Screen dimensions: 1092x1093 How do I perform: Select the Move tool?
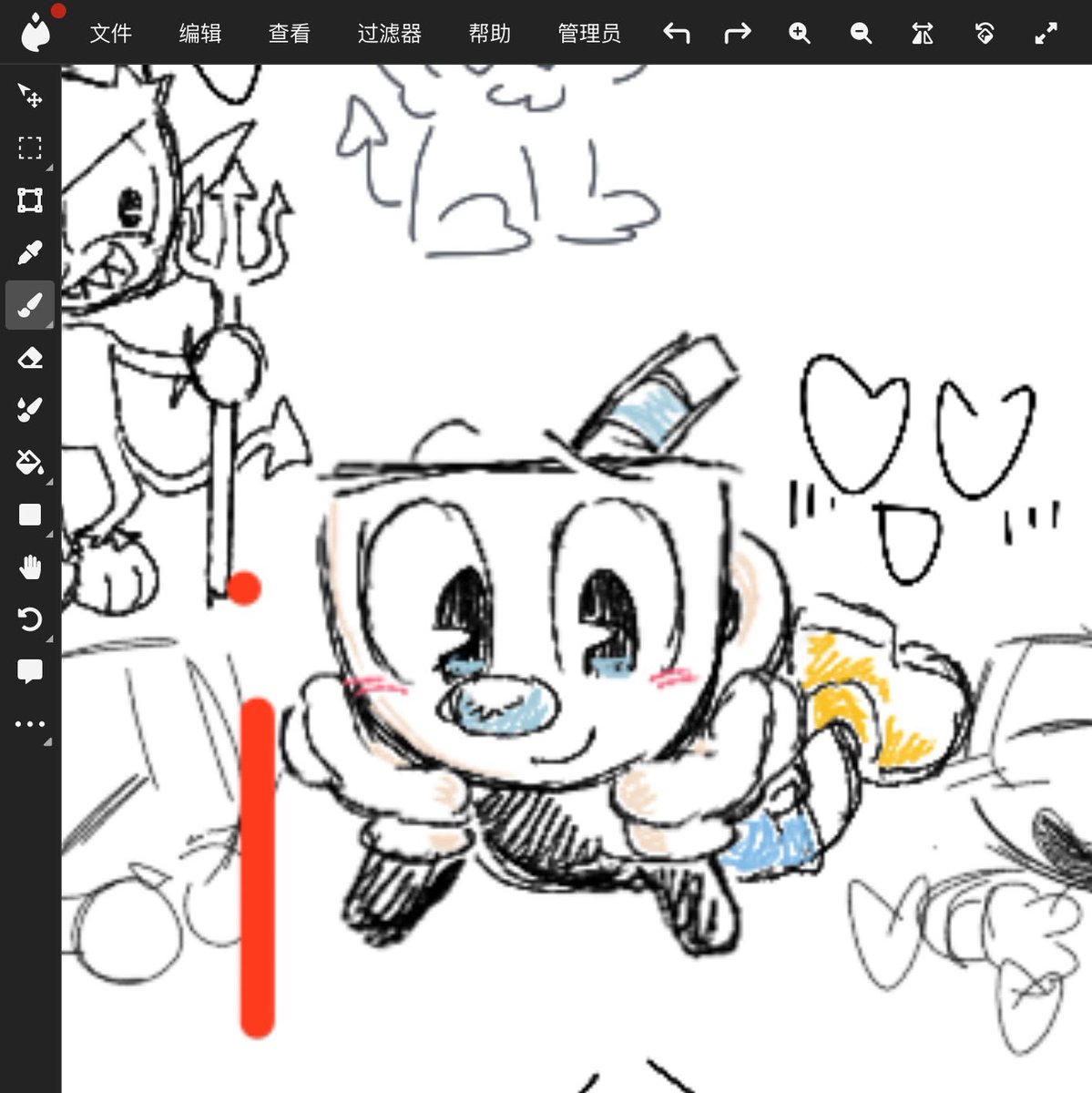click(x=30, y=95)
